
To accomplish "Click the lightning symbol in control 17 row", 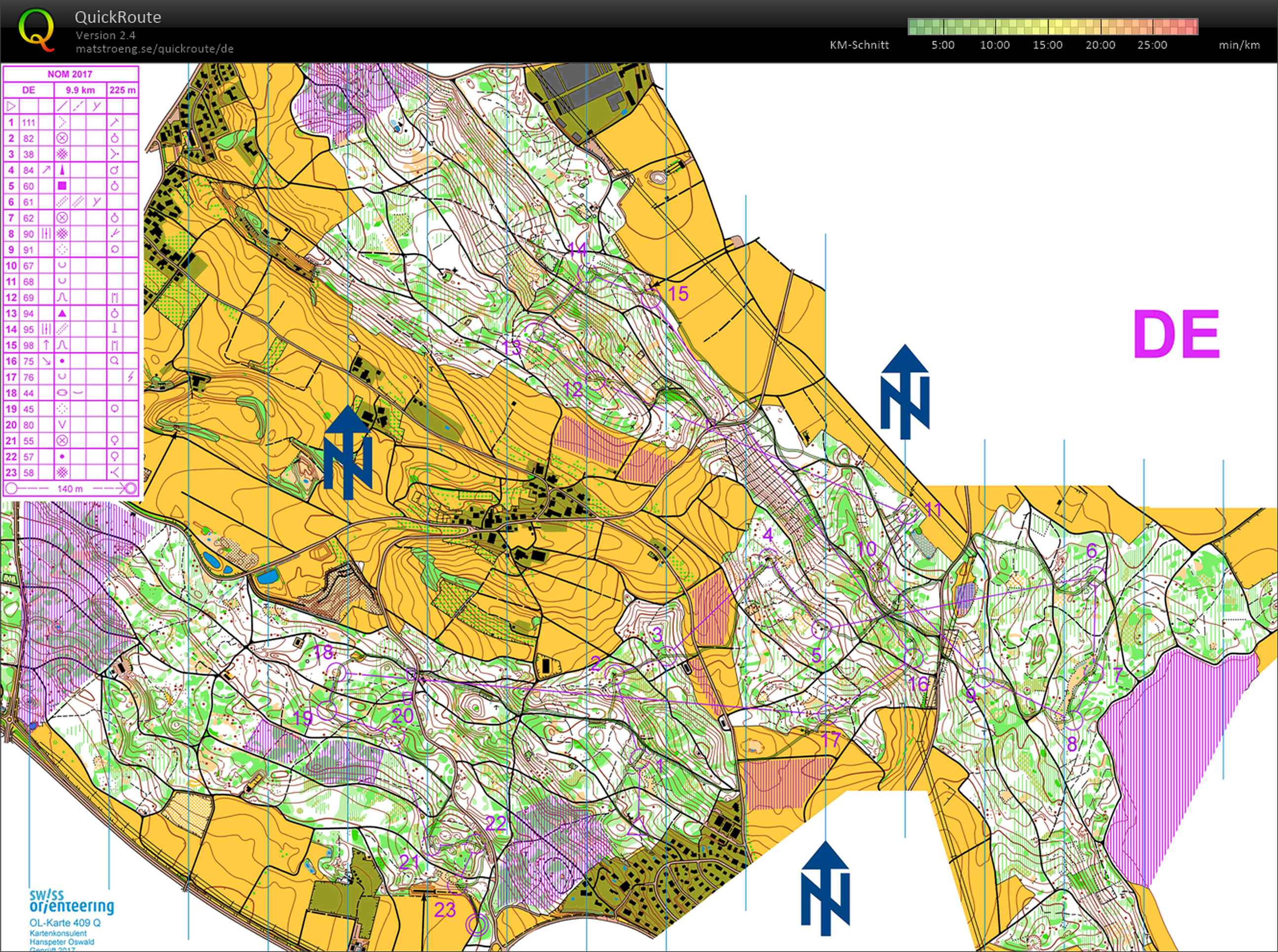I will 130,377.
